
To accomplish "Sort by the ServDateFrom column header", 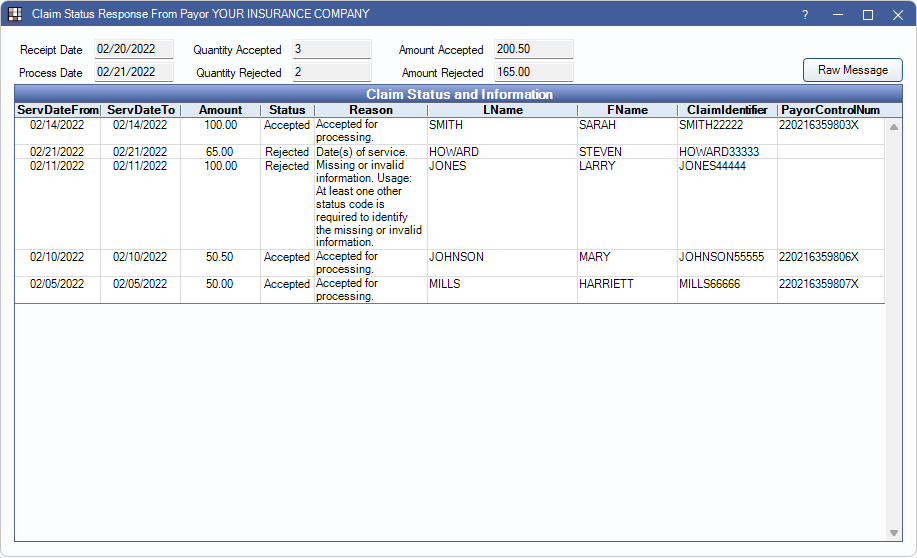I will [x=57, y=110].
